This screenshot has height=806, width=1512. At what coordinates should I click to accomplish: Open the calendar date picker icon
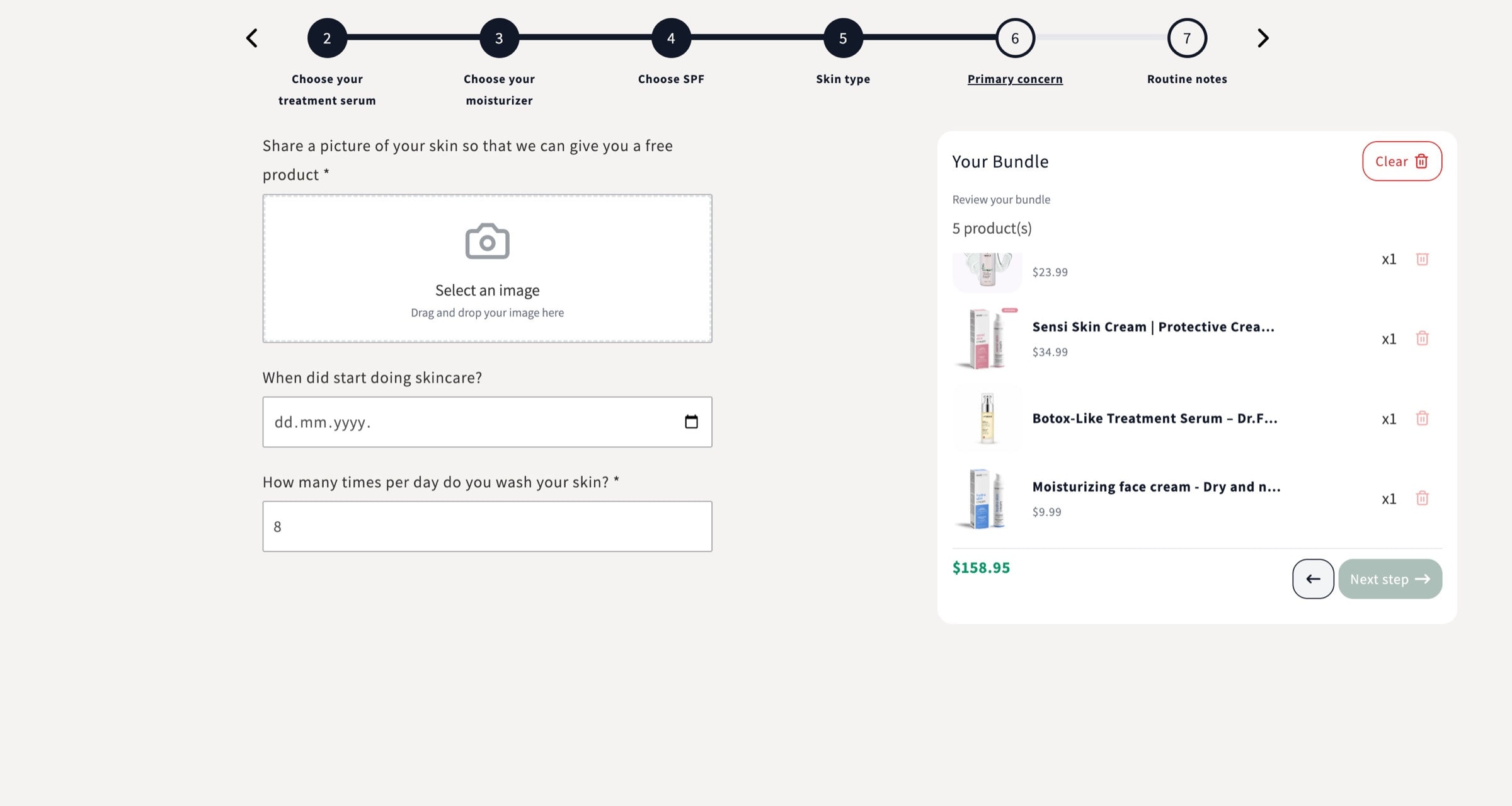(x=691, y=422)
